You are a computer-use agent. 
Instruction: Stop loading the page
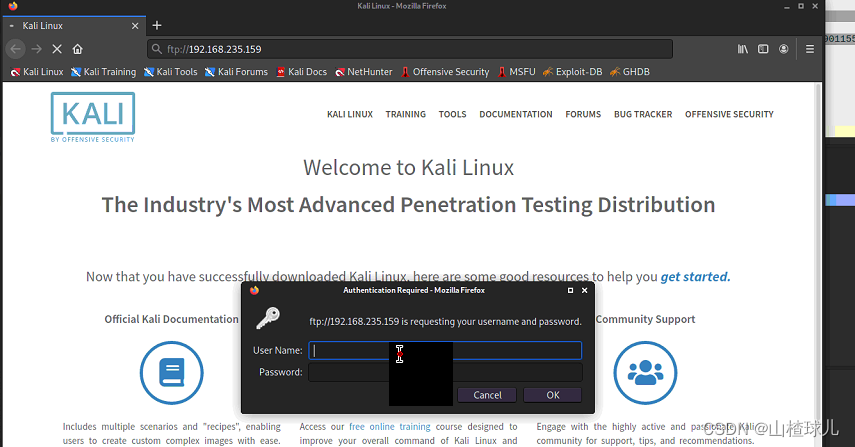57,49
